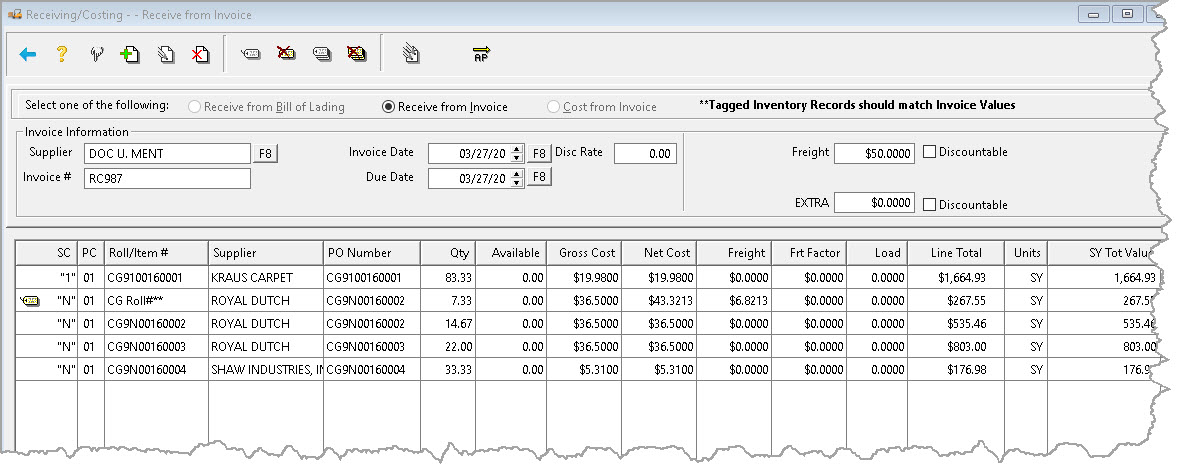Click the Frt Factor column header

pyautogui.click(x=809, y=253)
